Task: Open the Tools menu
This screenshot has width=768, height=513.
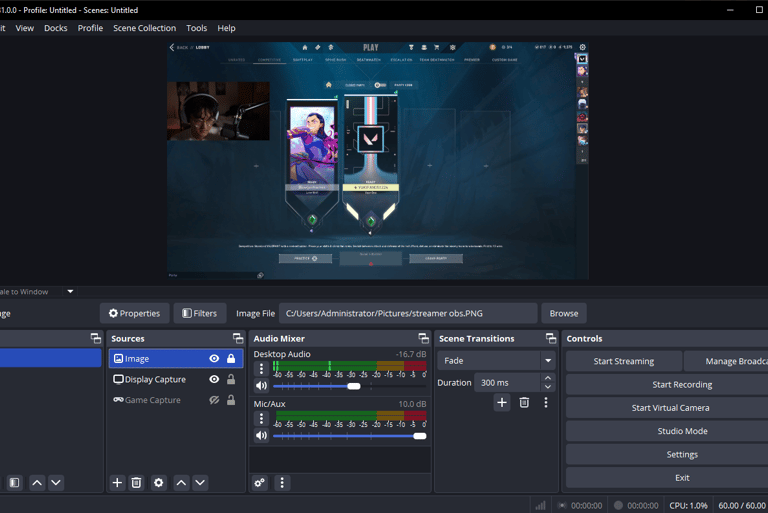Action: point(196,28)
